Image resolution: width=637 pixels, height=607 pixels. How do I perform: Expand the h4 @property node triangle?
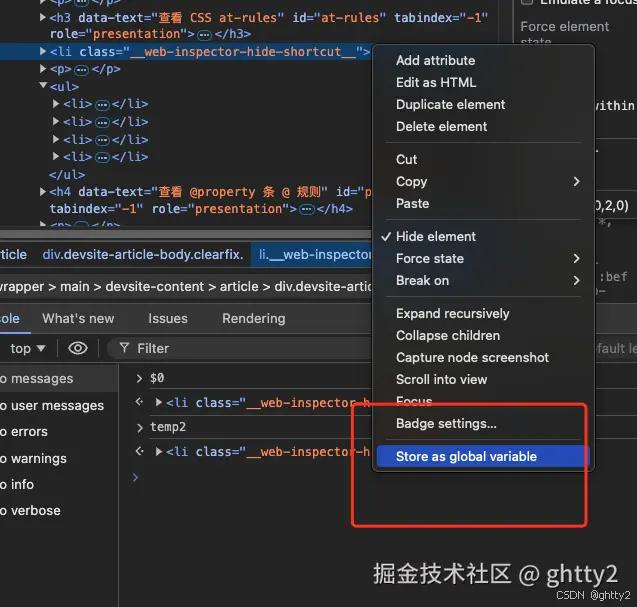point(42,191)
